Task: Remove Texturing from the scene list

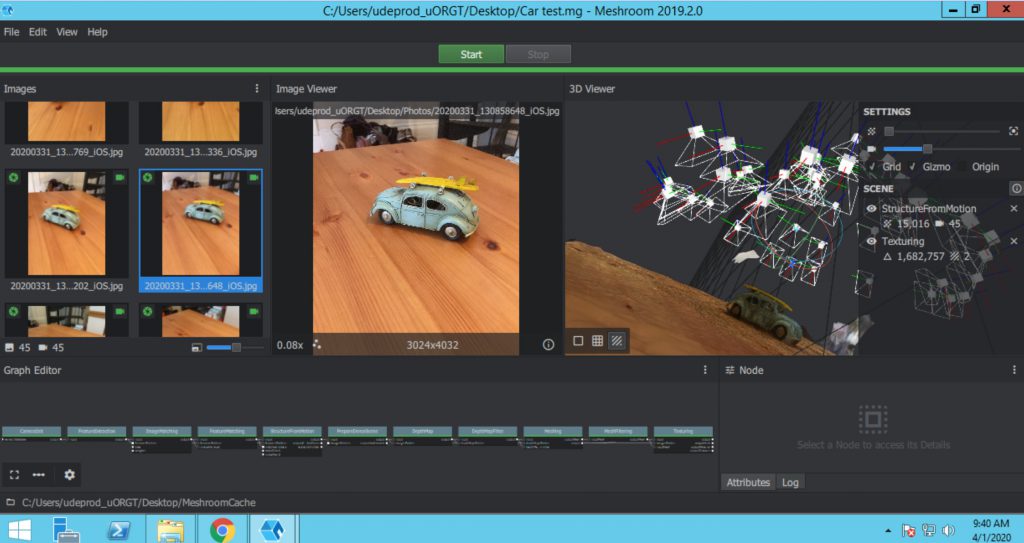Action: click(x=1013, y=241)
